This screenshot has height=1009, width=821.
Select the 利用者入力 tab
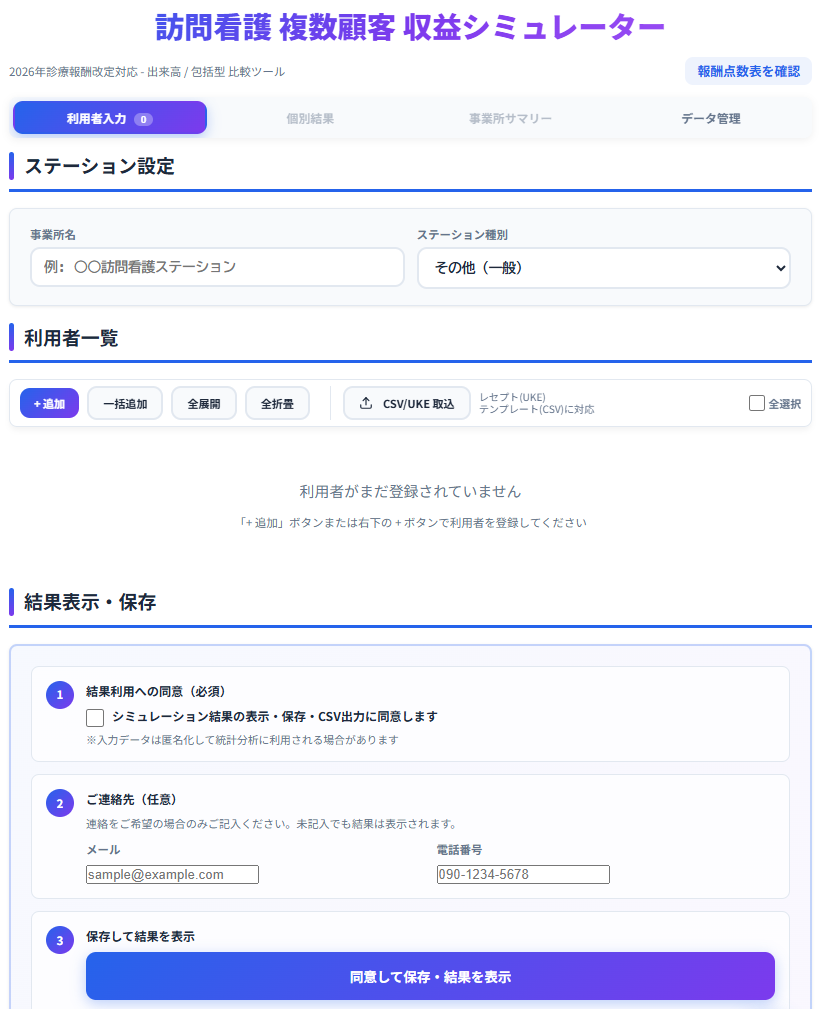click(x=109, y=118)
